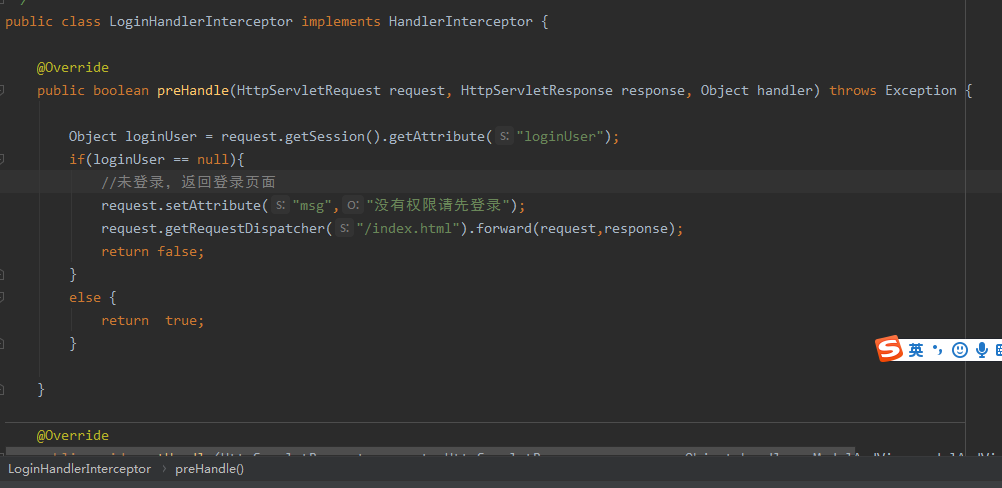Image resolution: width=1002 pixels, height=488 pixels.
Task: Click the HandlerInterceptor interface name after implements
Action: (461, 22)
